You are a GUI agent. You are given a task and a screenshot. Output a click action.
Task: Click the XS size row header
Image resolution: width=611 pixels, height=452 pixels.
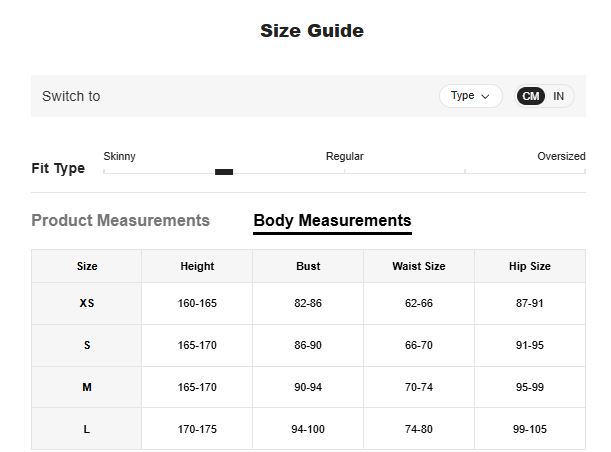pos(87,303)
